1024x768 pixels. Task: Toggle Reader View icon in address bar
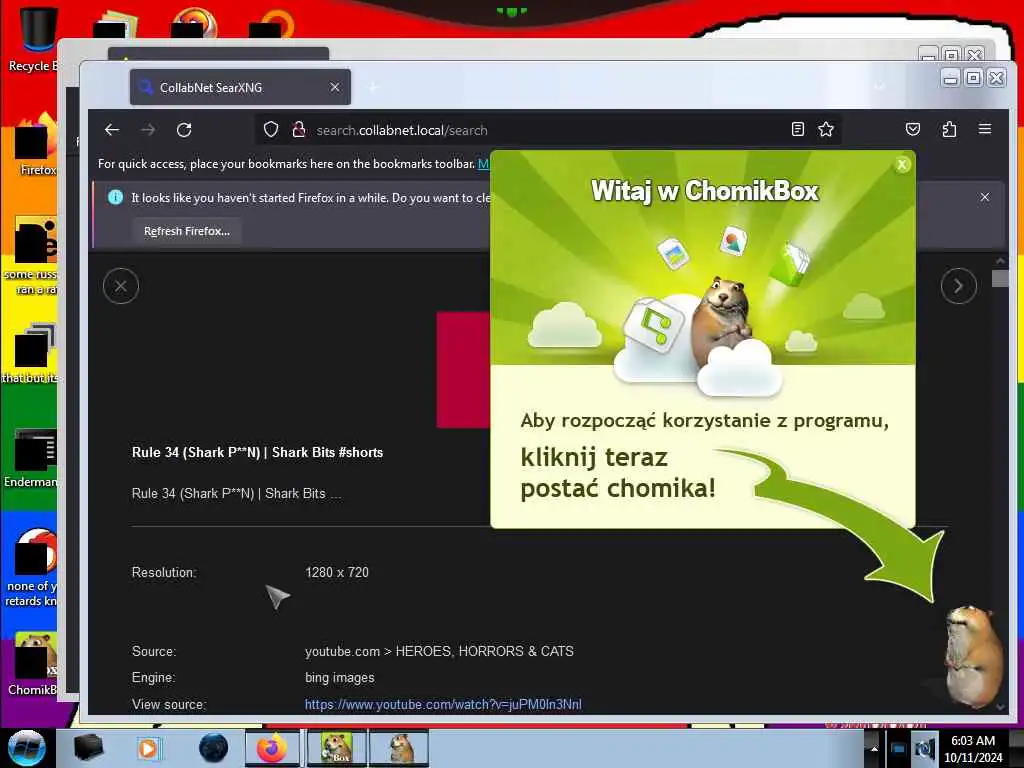click(x=797, y=129)
